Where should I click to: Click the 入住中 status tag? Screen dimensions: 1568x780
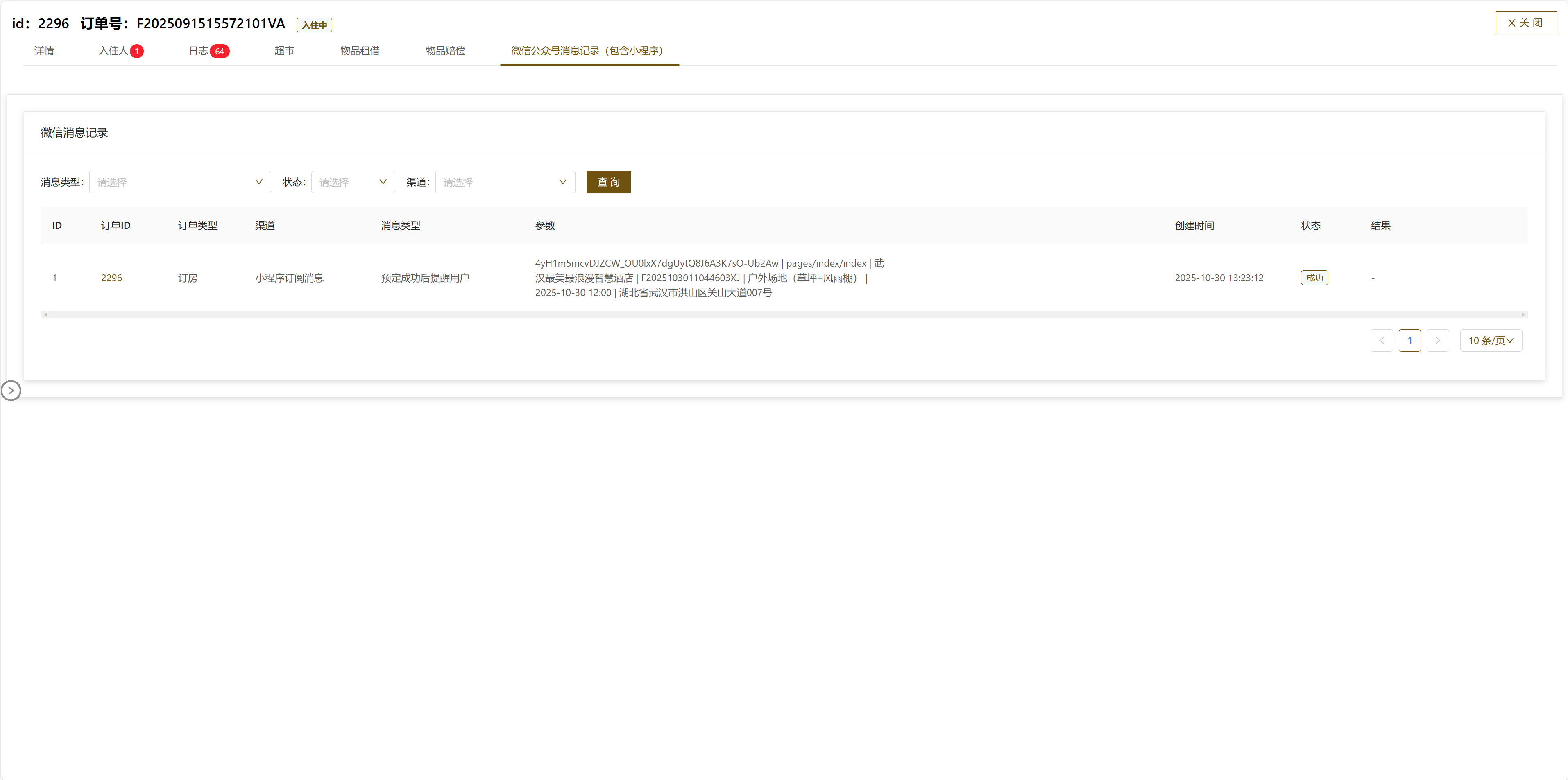point(314,25)
